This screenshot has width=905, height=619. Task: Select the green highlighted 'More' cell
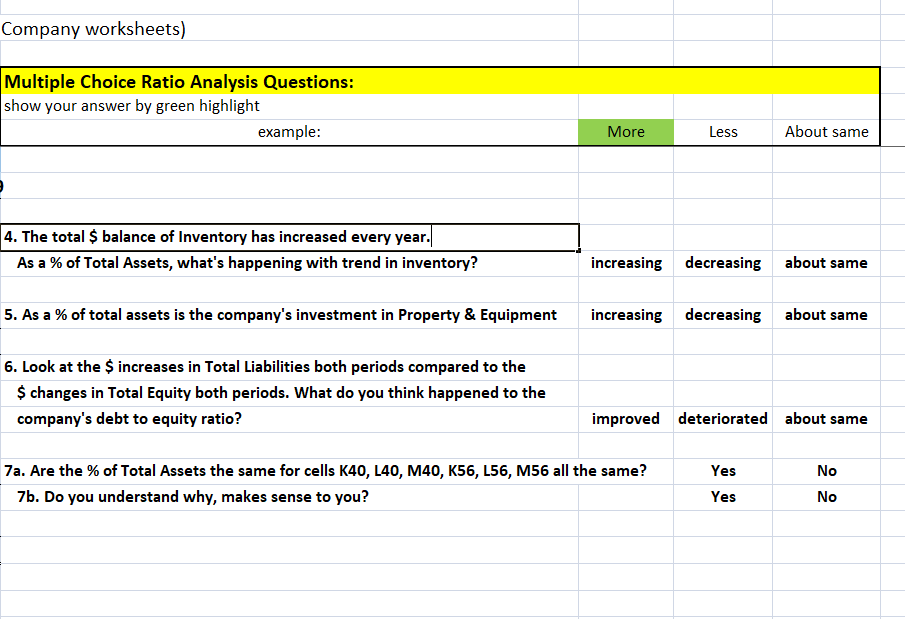coord(626,132)
